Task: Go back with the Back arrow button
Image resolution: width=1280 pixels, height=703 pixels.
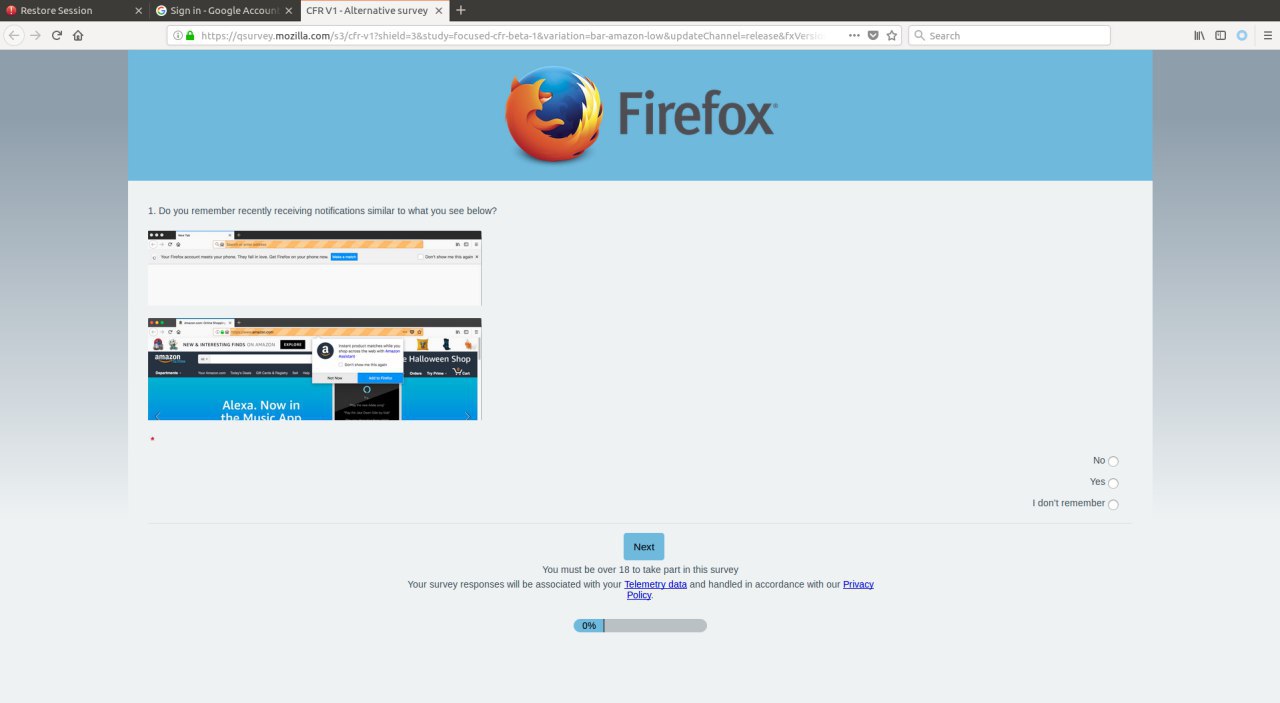Action: tap(14, 35)
